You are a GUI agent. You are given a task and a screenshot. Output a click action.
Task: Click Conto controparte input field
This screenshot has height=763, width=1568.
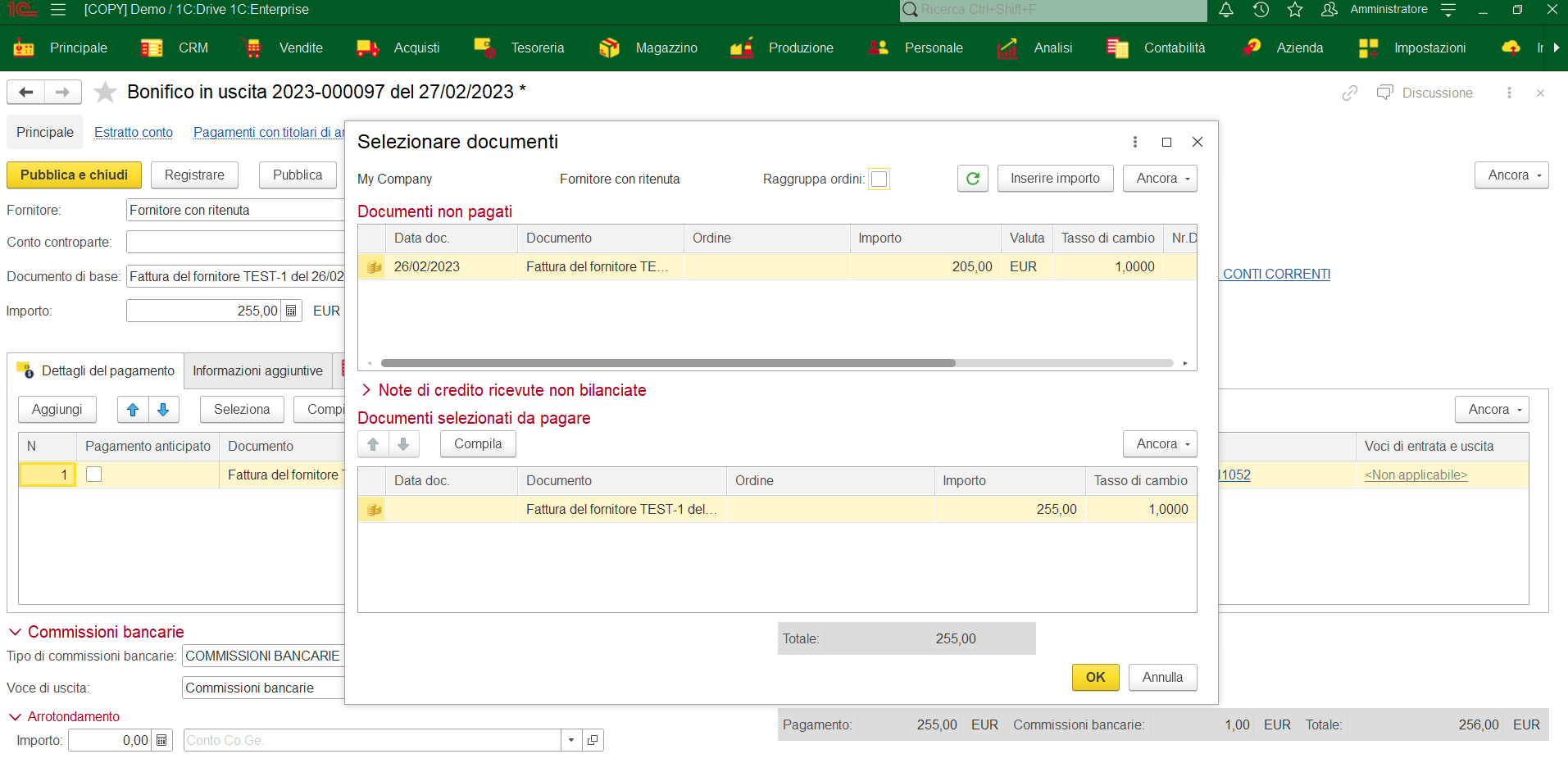pos(235,243)
